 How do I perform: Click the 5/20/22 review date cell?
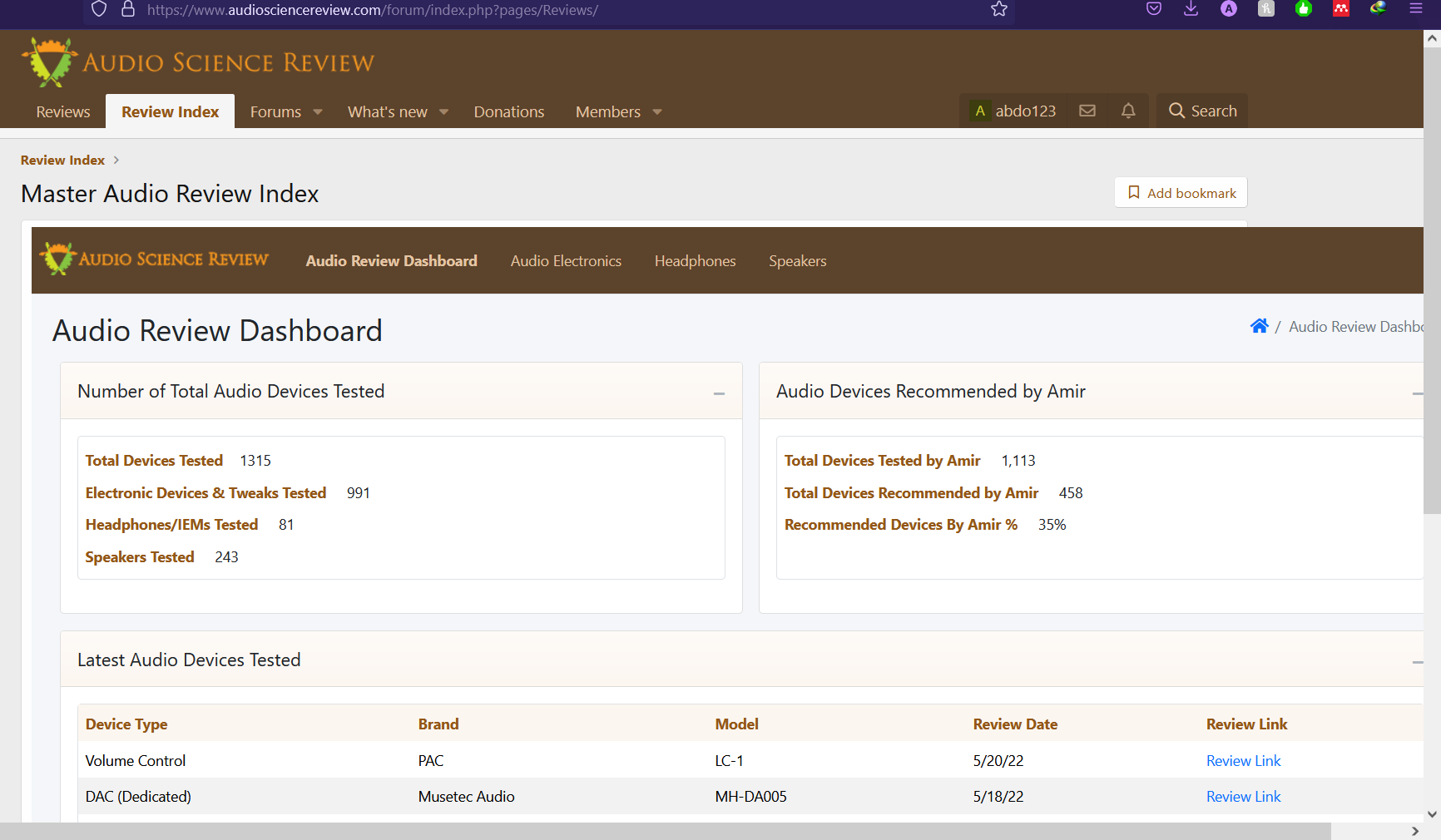(998, 760)
